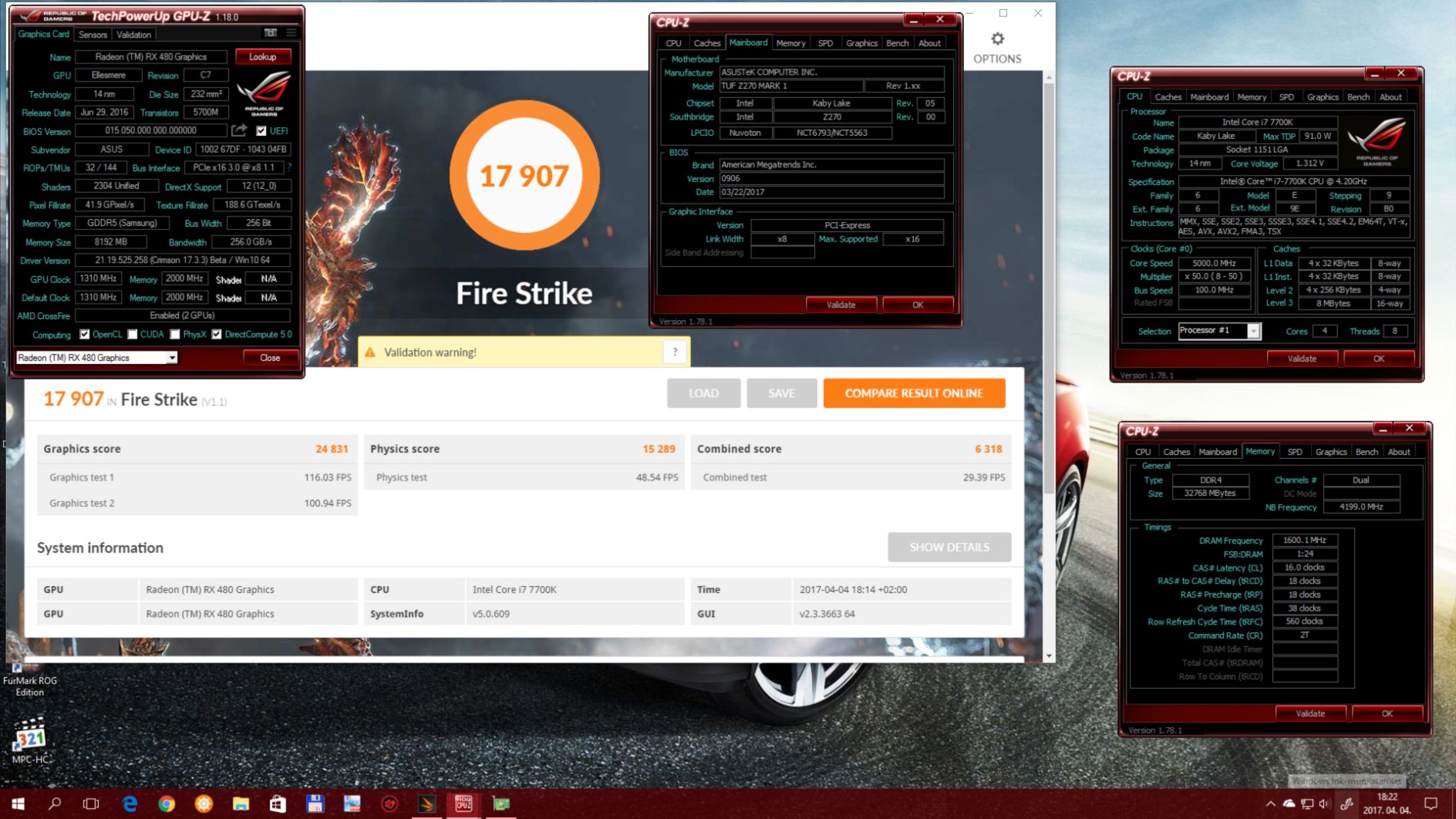The image size is (1456, 819).
Task: Take a GPU-Z screenshot with the camera icon
Action: (x=270, y=33)
